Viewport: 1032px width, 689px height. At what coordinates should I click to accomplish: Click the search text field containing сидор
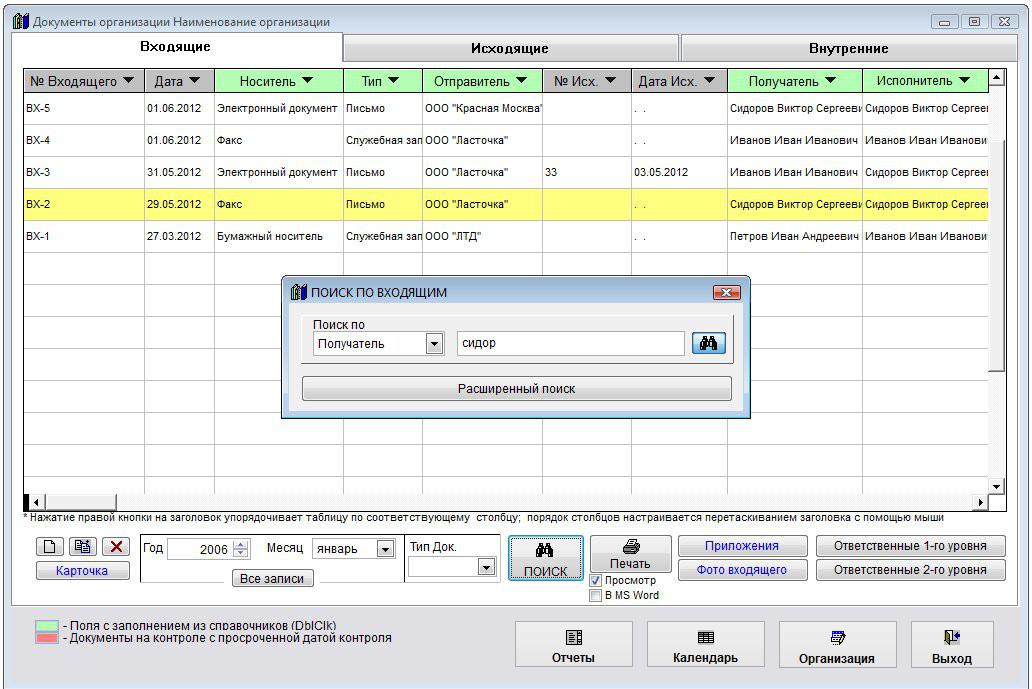point(569,344)
